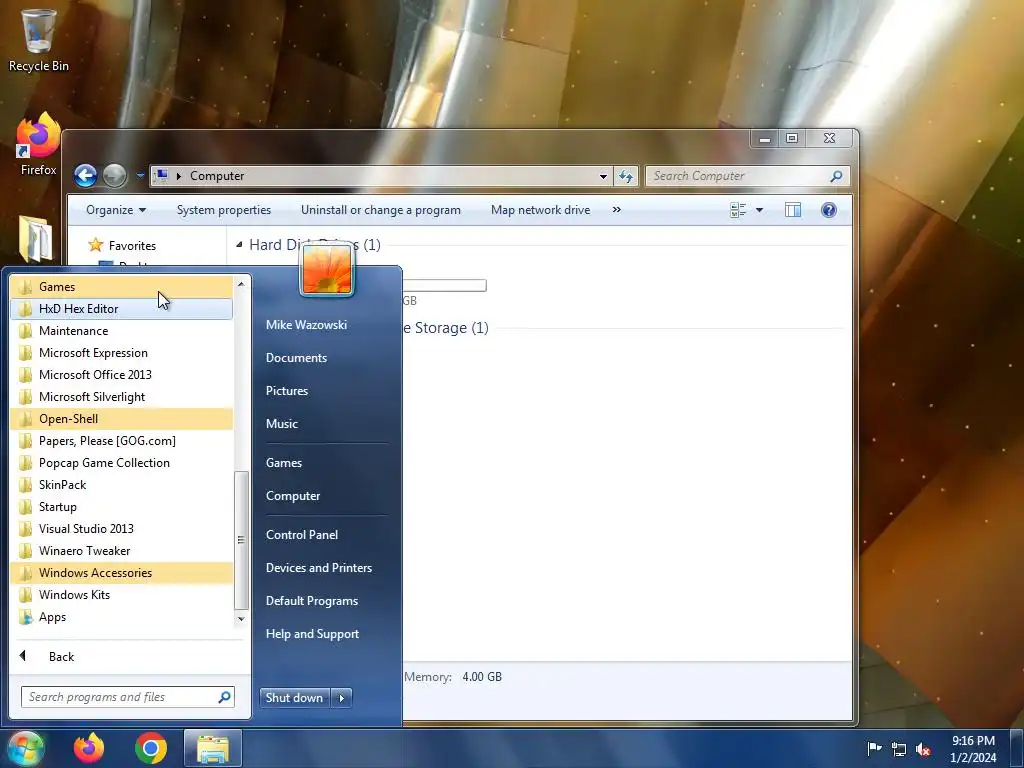Click the Change your view icon
Image resolution: width=1024 pixels, height=768 pixels.
click(739, 210)
